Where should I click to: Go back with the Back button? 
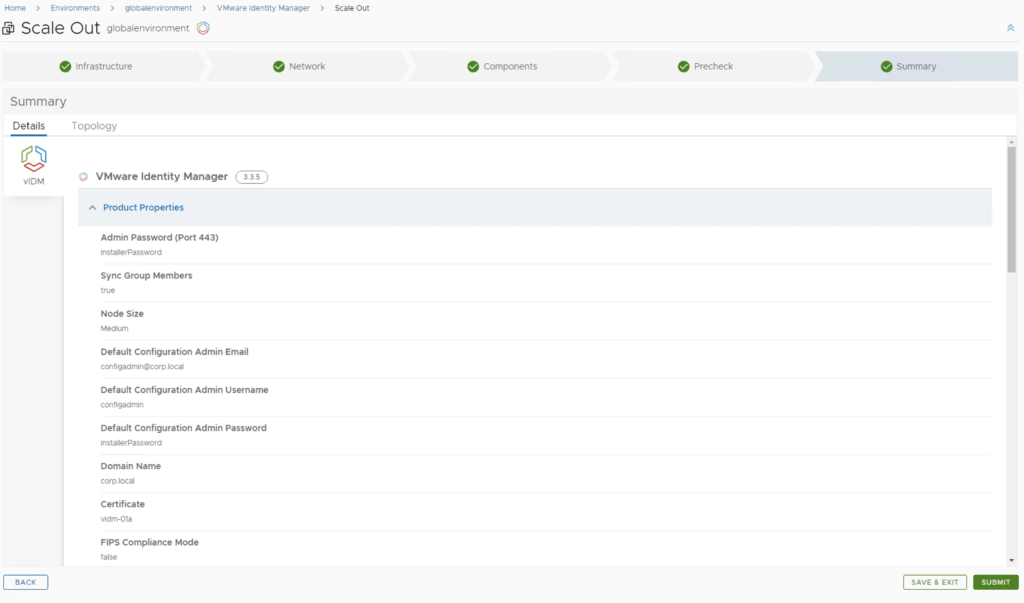pos(25,582)
